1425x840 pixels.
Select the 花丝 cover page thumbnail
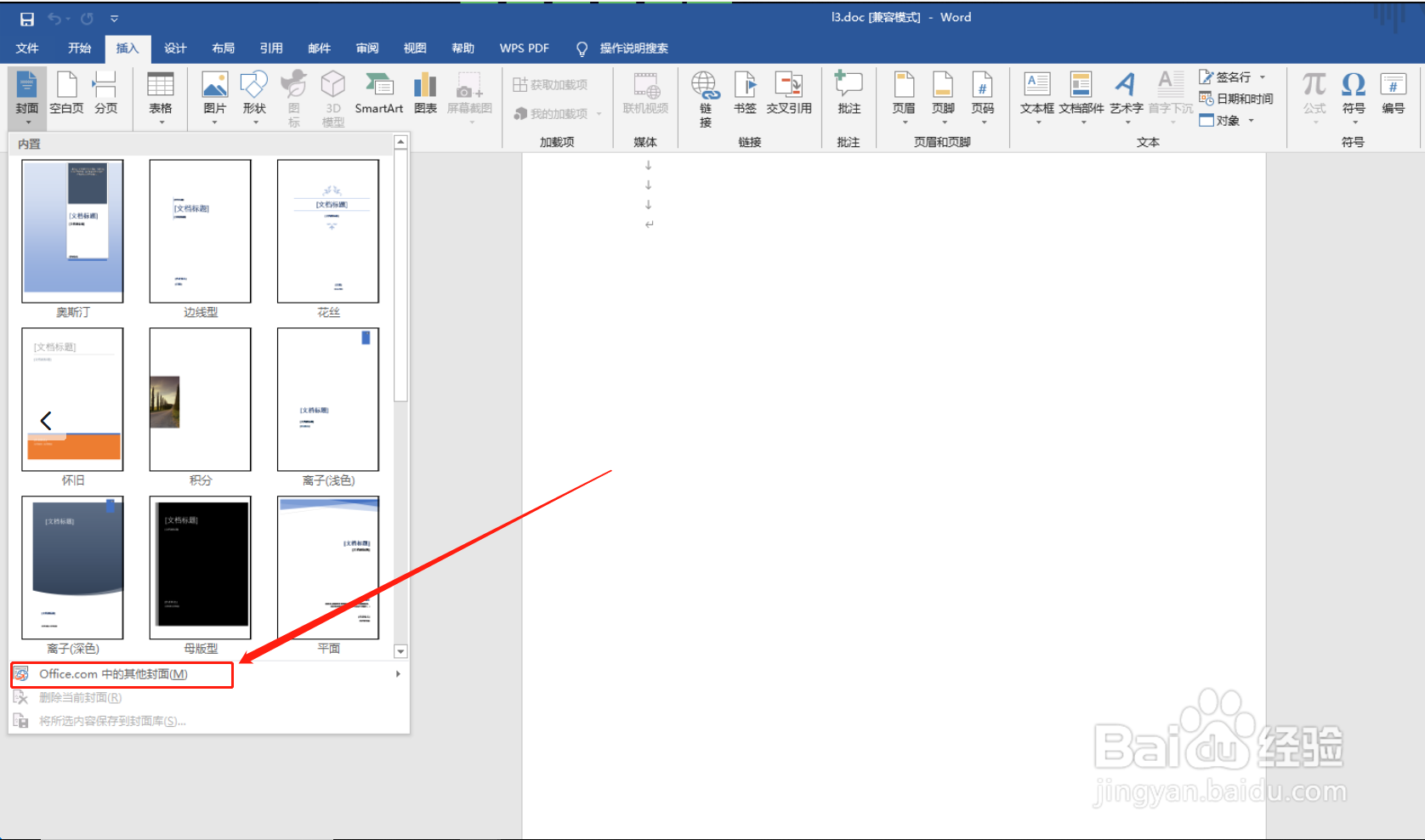pos(328,231)
